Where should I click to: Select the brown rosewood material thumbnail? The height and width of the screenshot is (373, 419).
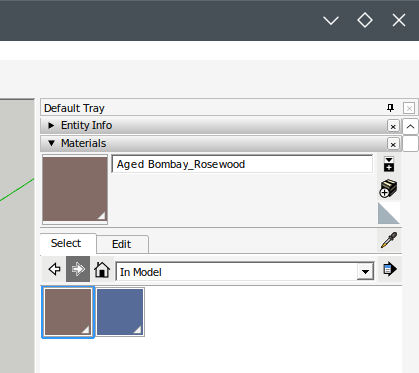pyautogui.click(x=68, y=312)
